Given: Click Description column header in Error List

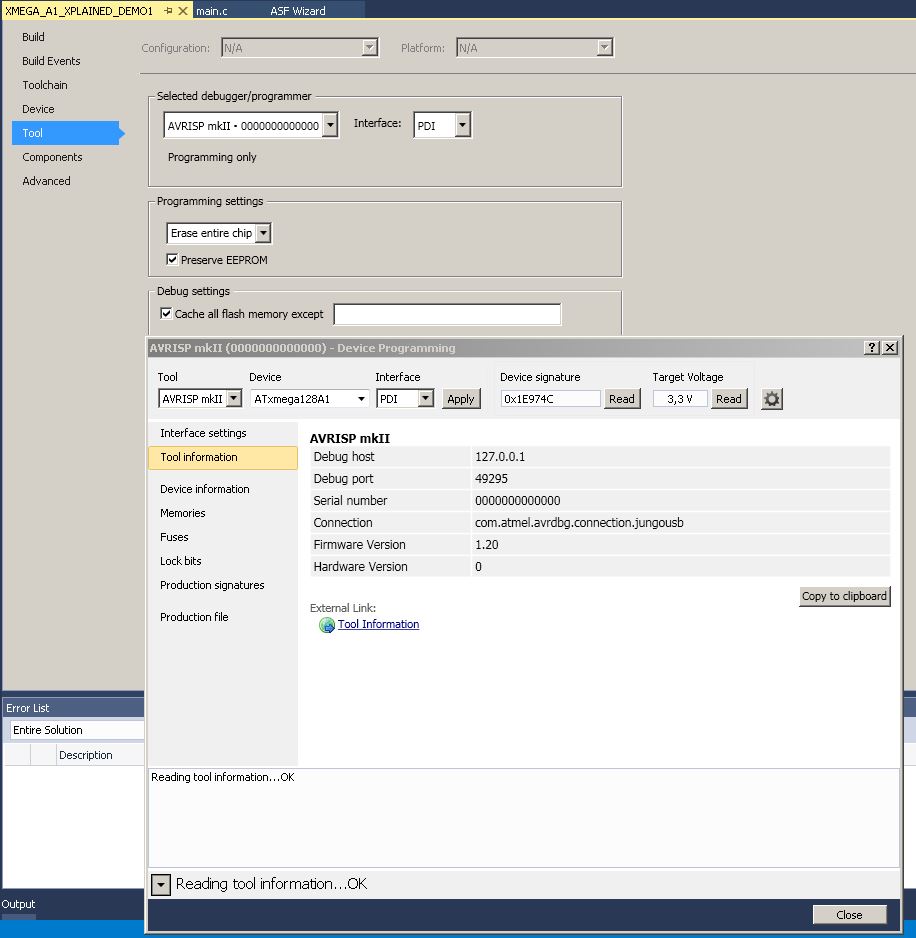Looking at the screenshot, I should 86,755.
